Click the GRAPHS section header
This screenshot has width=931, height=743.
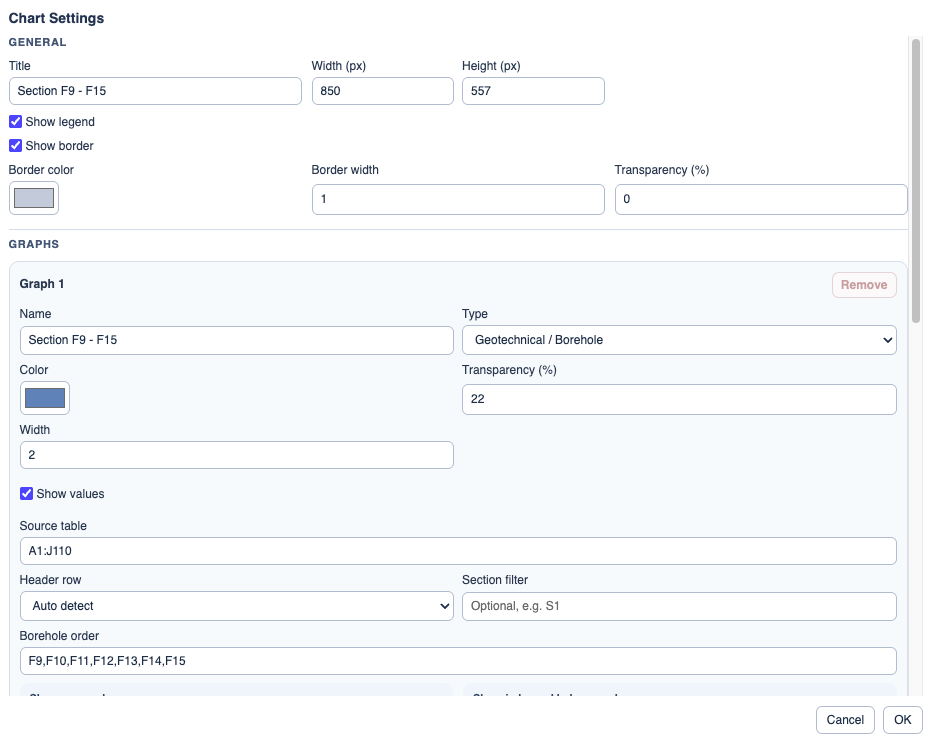34,244
